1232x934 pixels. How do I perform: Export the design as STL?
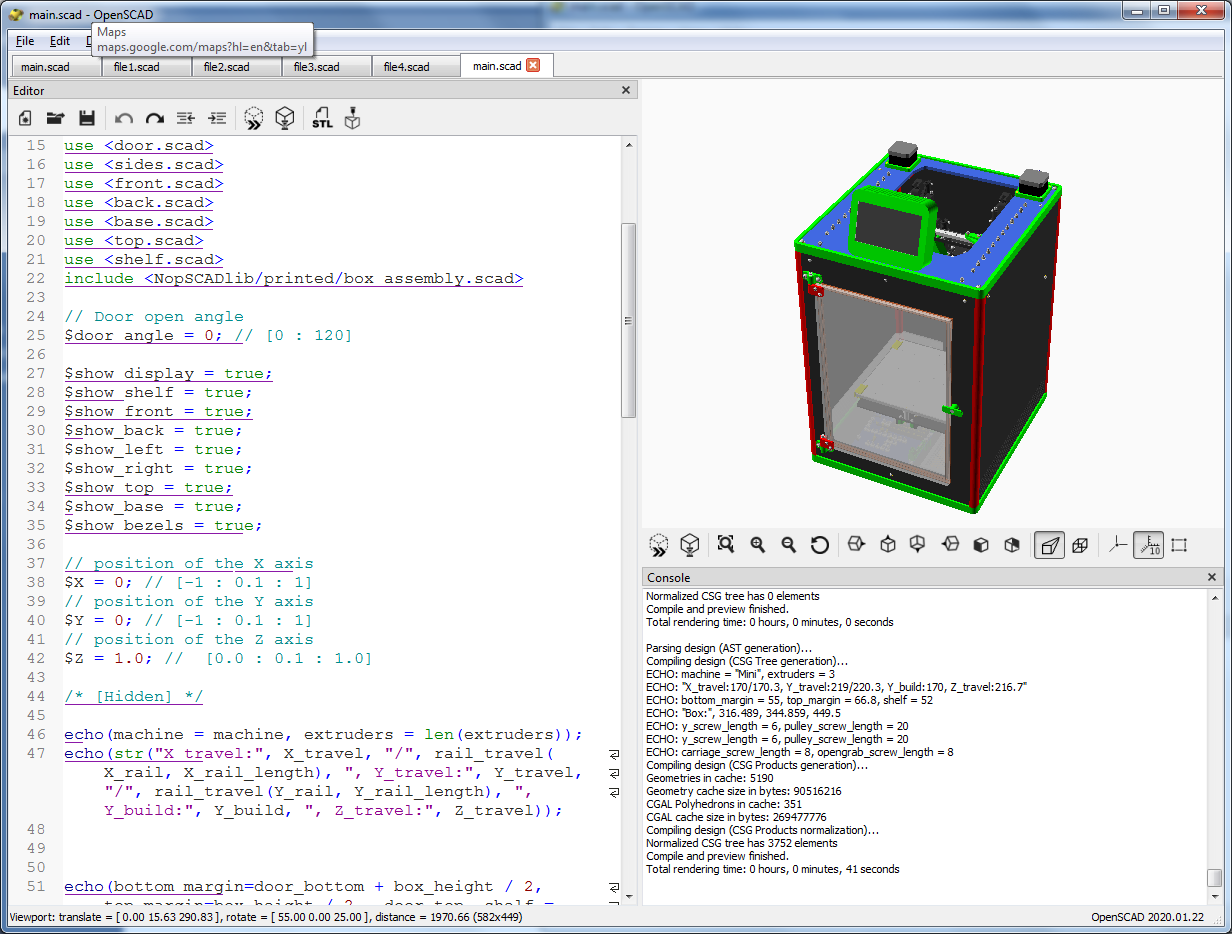click(x=322, y=118)
